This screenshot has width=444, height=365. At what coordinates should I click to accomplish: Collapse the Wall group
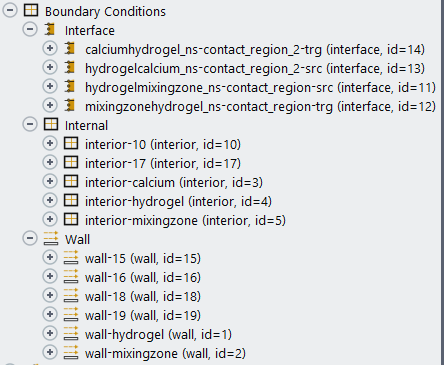[x=30, y=238]
